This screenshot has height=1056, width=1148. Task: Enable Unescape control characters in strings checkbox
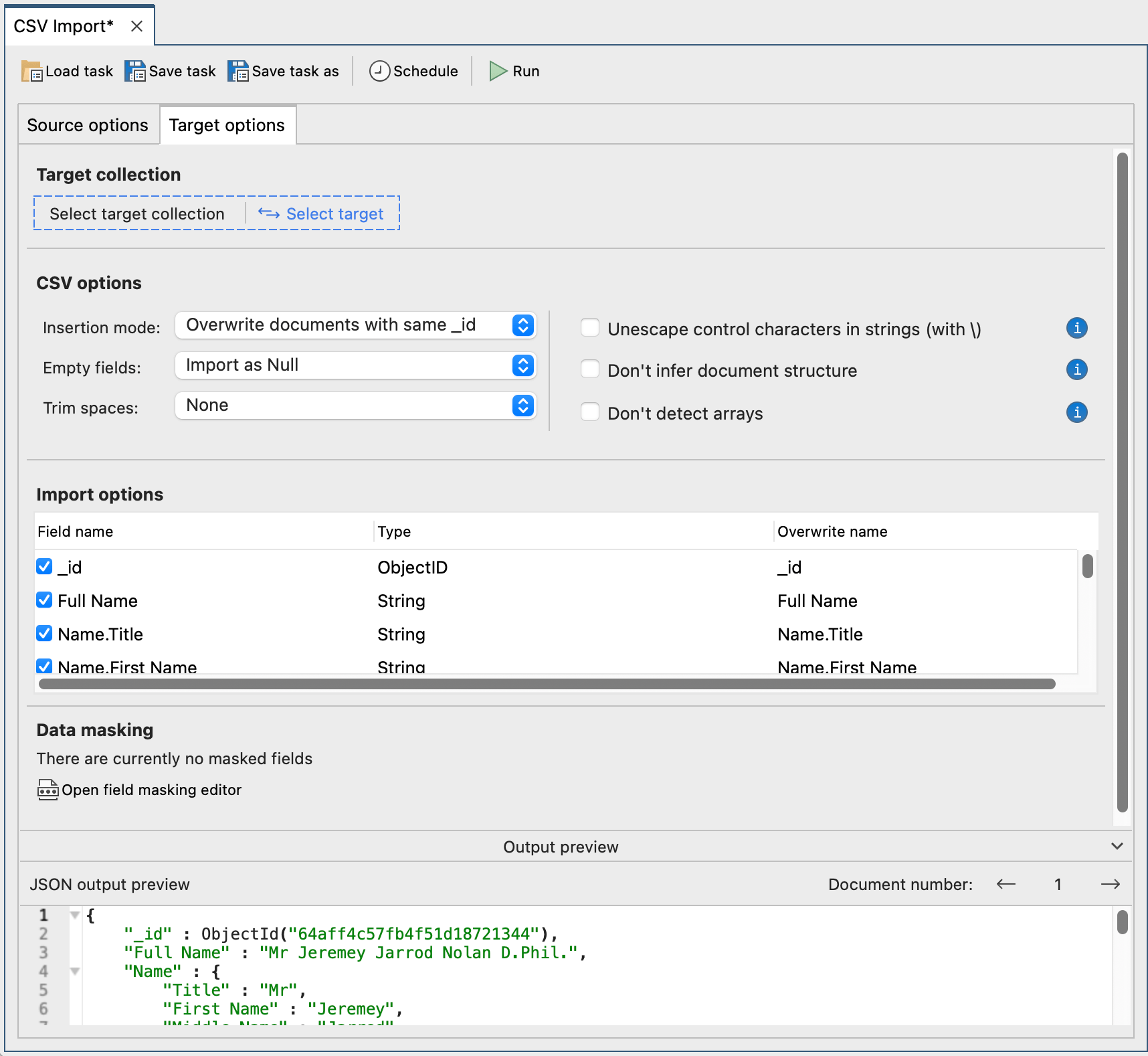[590, 328]
